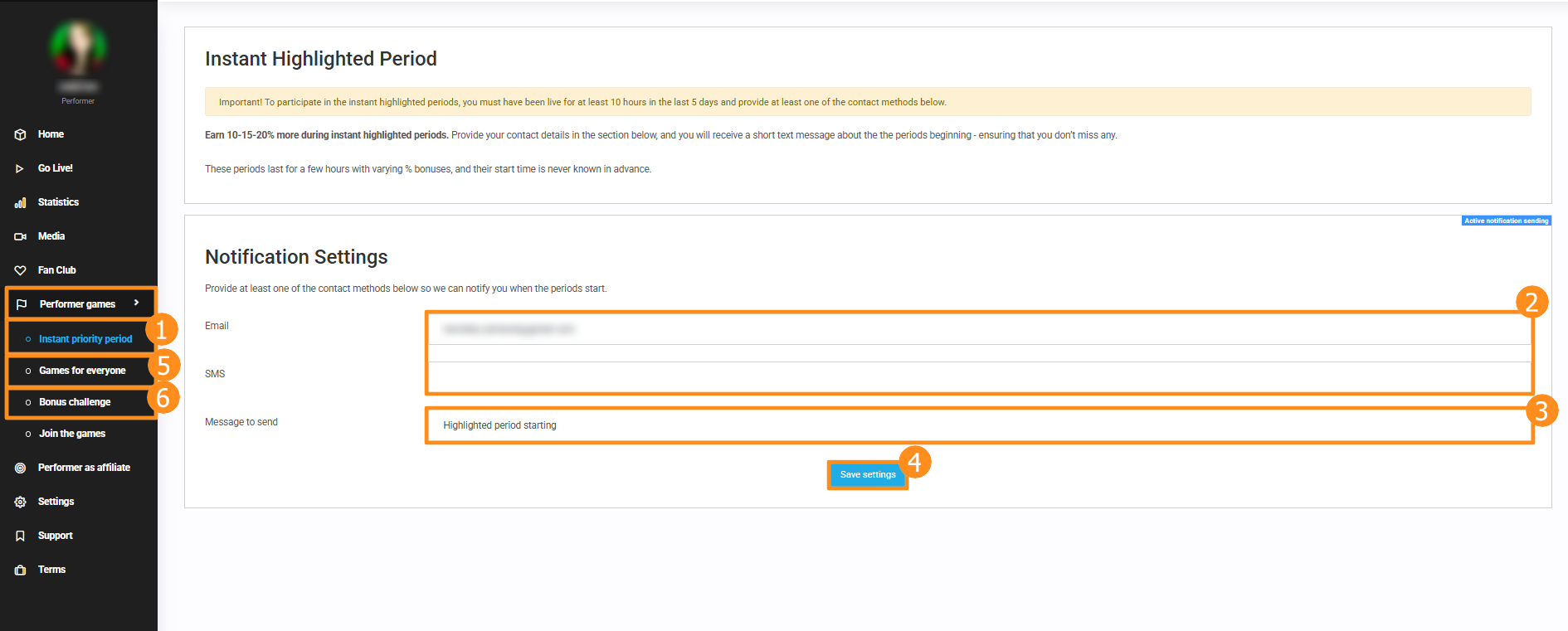Open Games for everyone submenu item
Screen dimensions: 1568x631
click(82, 371)
